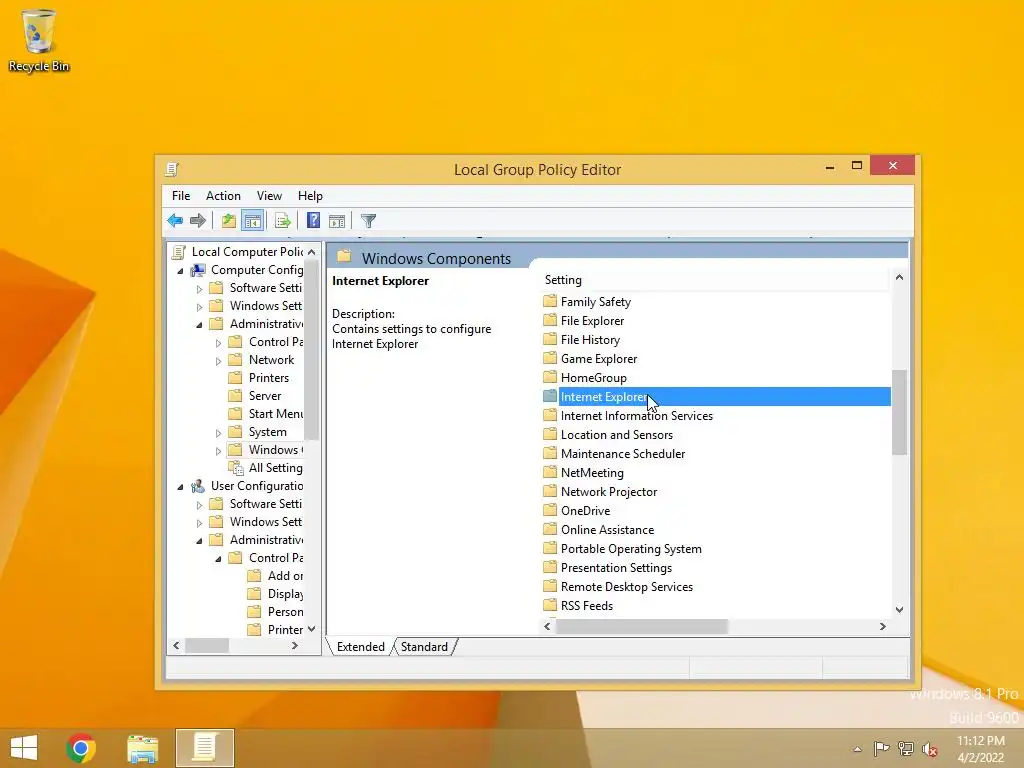Open File Explorer from taskbar
This screenshot has width=1024, height=768.
[142, 748]
